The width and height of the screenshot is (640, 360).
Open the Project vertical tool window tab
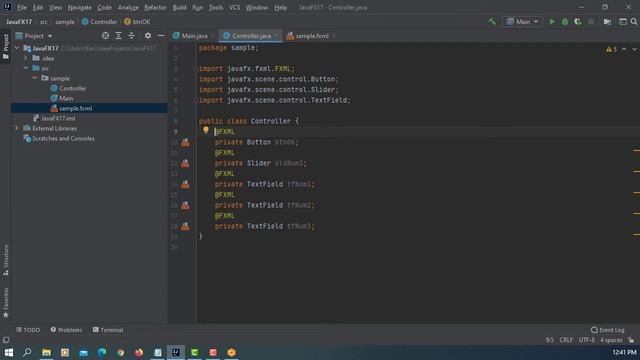6,46
